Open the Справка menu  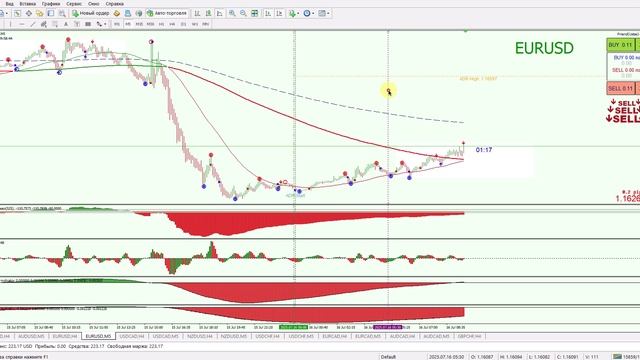(x=115, y=4)
